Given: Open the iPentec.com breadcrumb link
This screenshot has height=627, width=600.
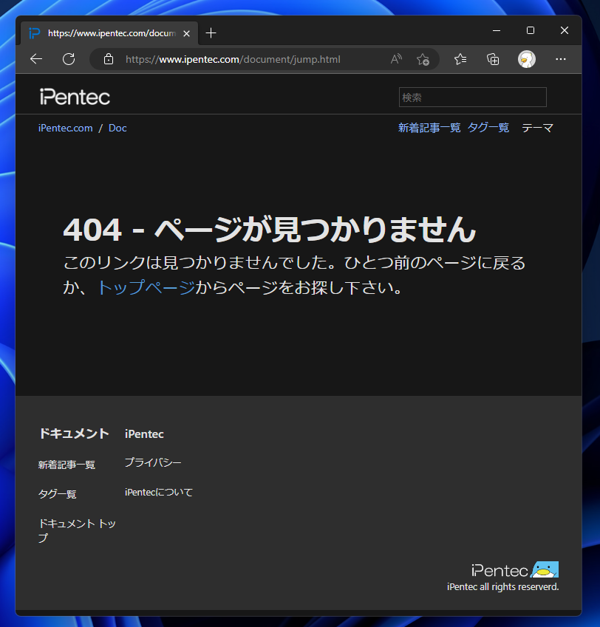Looking at the screenshot, I should [65, 128].
